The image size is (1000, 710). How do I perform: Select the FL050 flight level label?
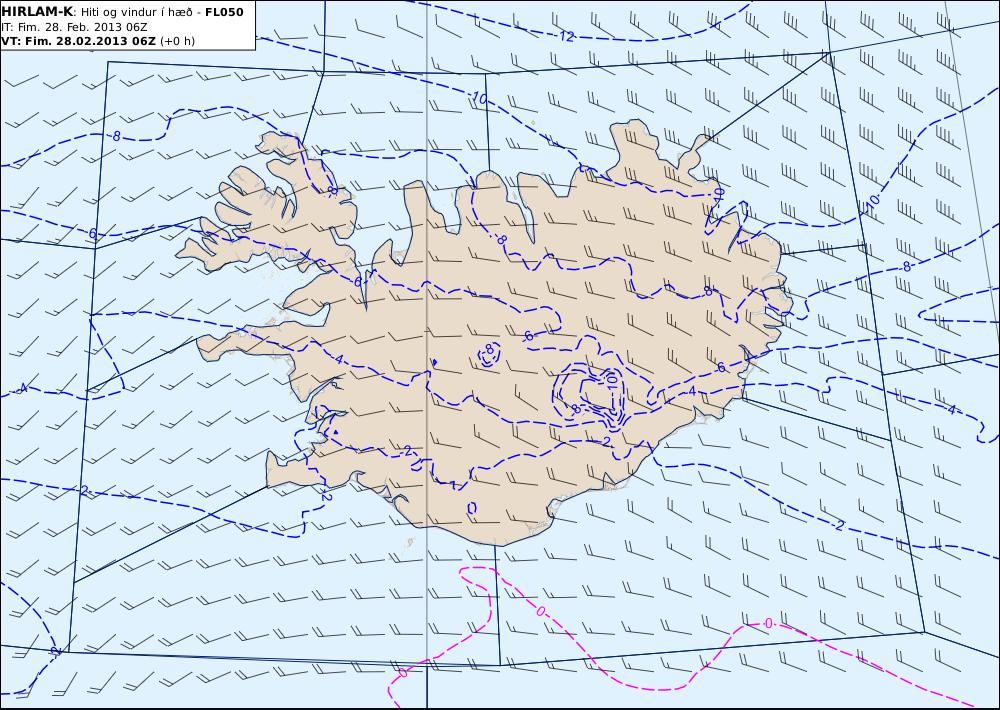[x=224, y=12]
